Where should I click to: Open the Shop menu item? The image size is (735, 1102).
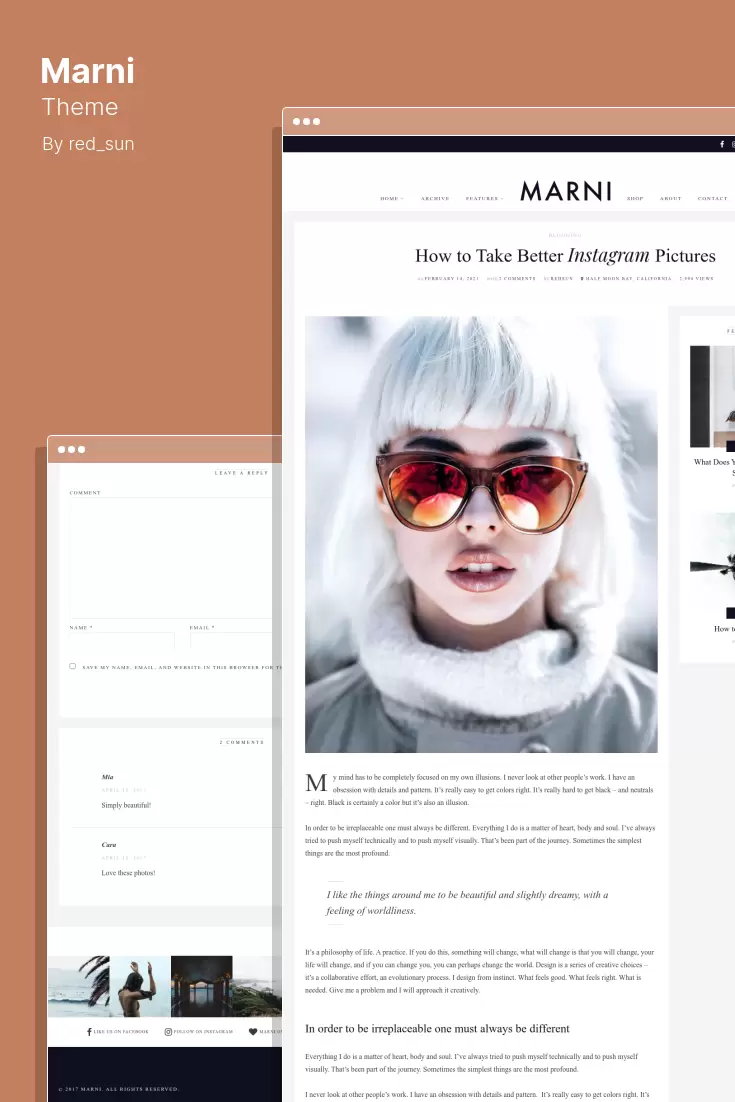pos(635,199)
